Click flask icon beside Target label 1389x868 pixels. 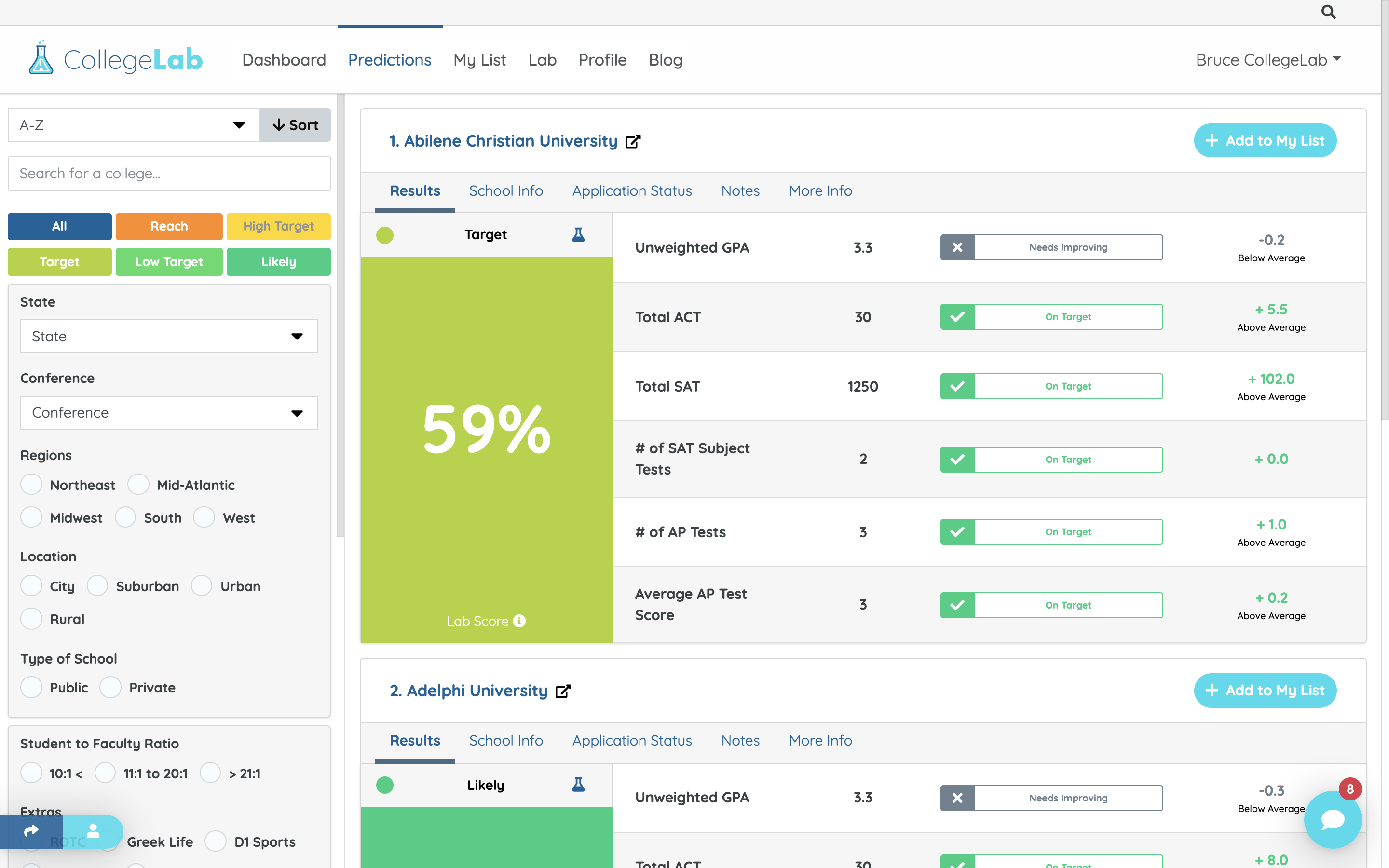point(578,234)
